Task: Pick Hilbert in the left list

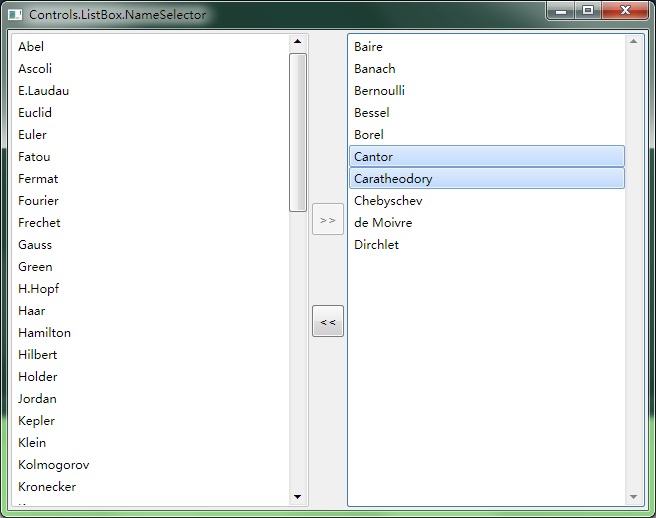Action: point(37,355)
